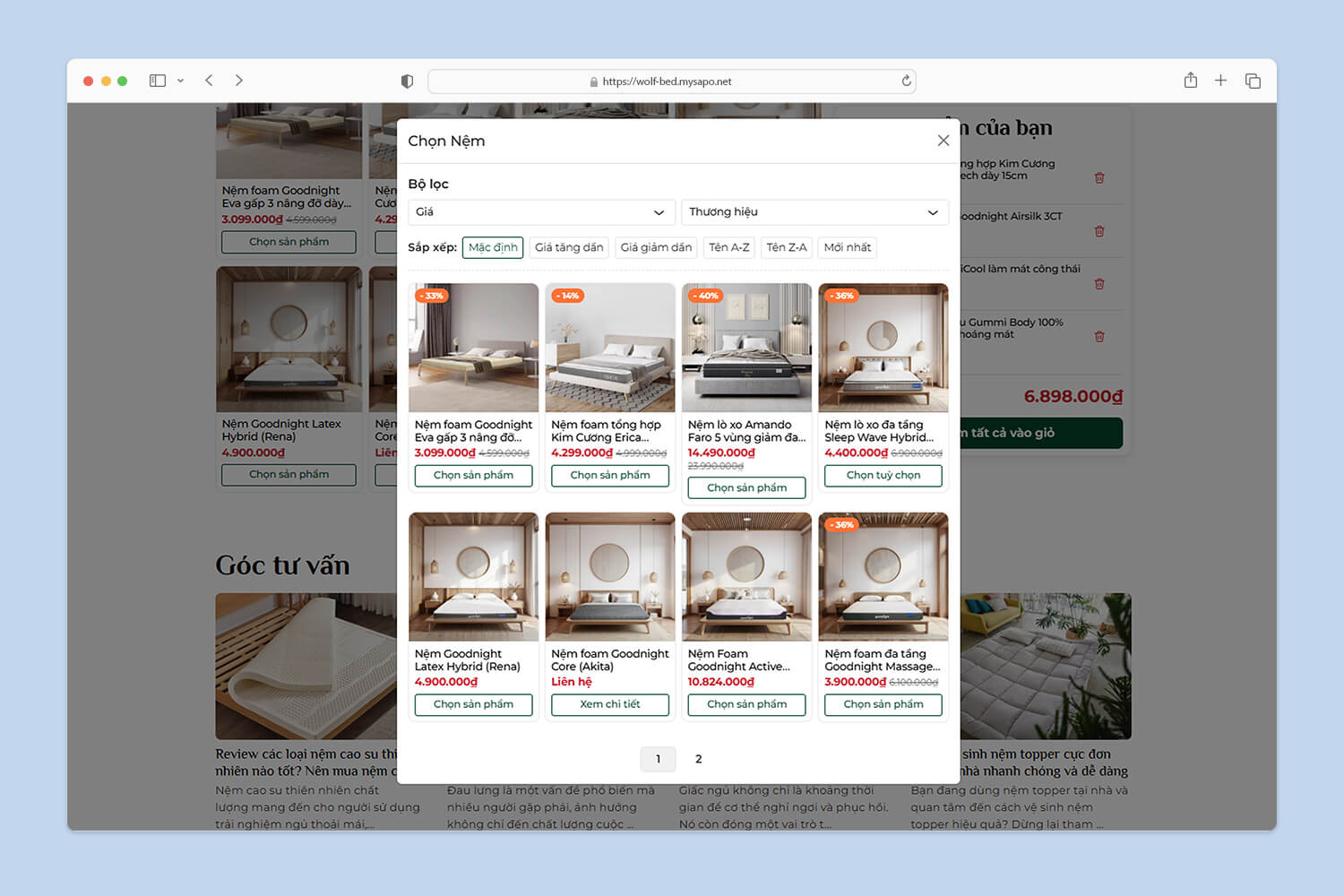This screenshot has height=896, width=1344.
Task: Select page 1 in pagination
Action: click(658, 759)
